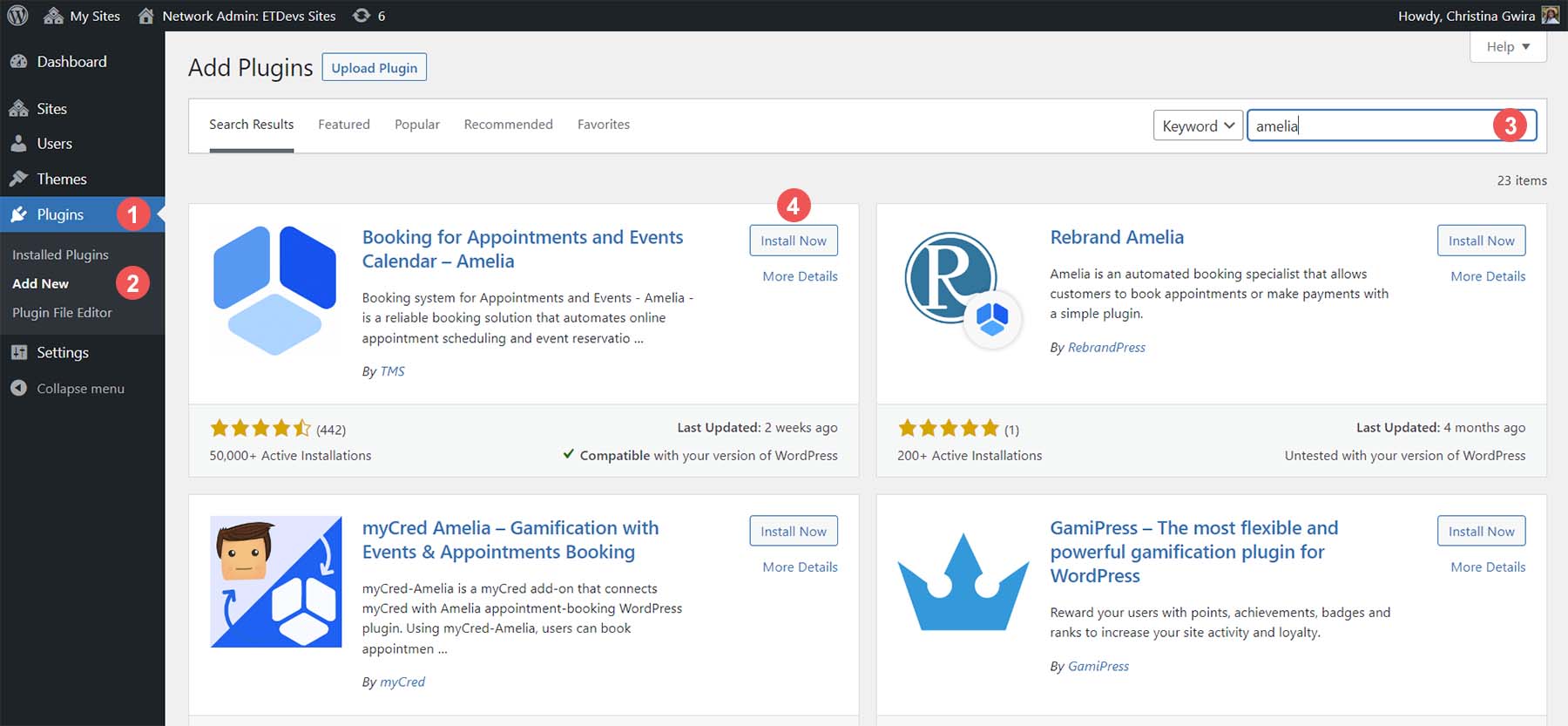Click the myCred Amelia plugin thumbnail
This screenshot has height=726, width=1568.
click(275, 581)
